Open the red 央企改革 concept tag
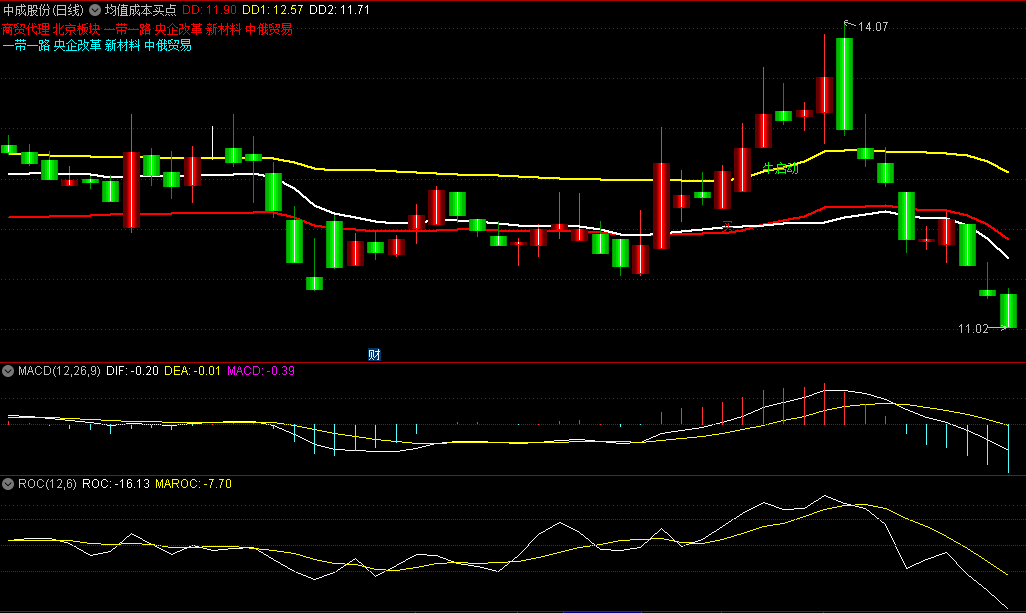Image resolution: width=1026 pixels, height=613 pixels. 179,29
